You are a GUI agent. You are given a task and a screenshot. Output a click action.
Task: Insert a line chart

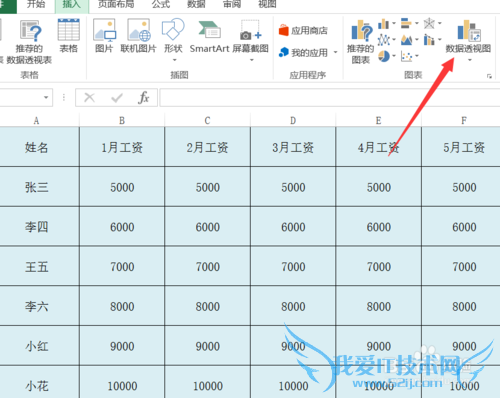point(384,40)
